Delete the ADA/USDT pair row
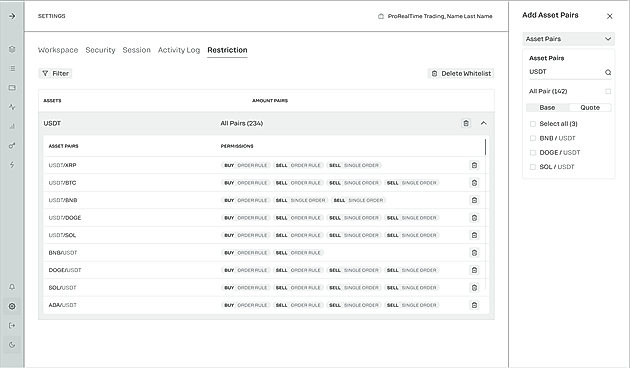630x368 pixels. (474, 305)
